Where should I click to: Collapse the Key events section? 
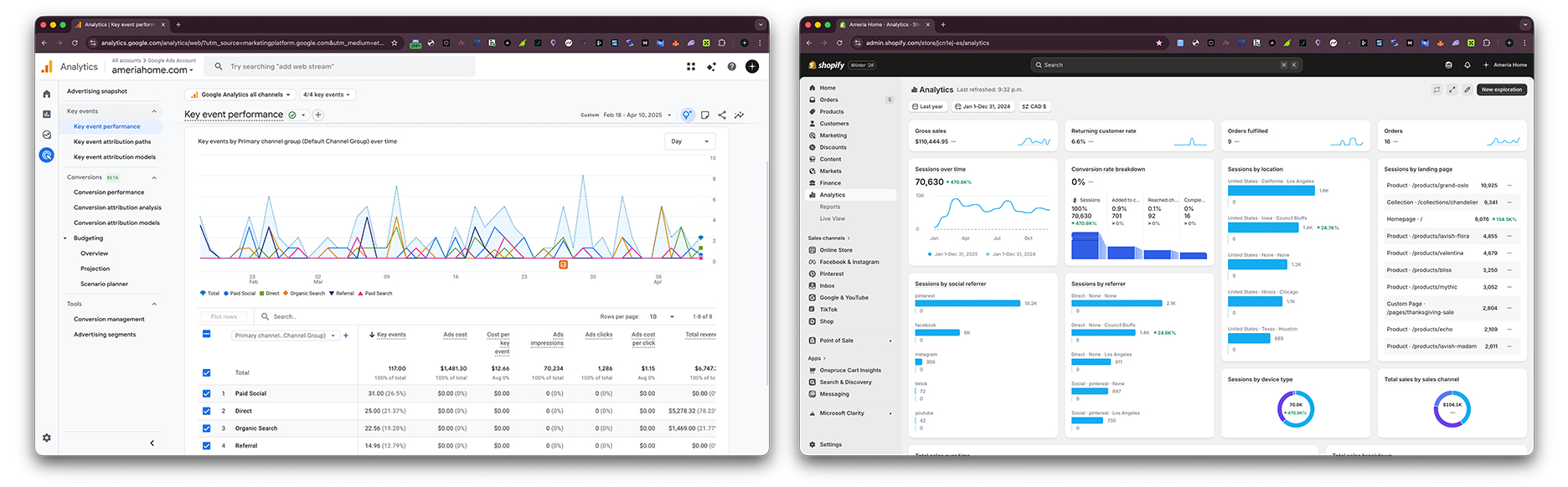click(154, 111)
